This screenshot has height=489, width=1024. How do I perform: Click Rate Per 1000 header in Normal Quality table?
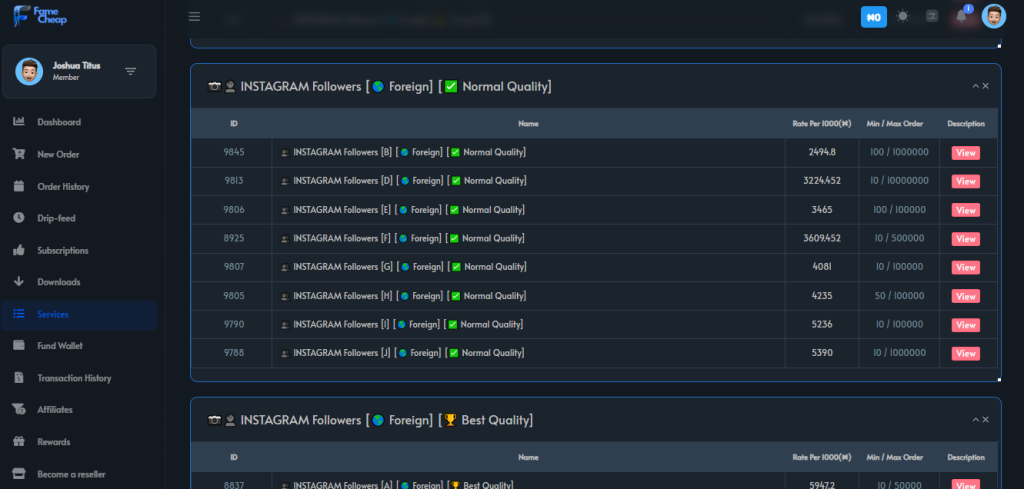tap(822, 123)
